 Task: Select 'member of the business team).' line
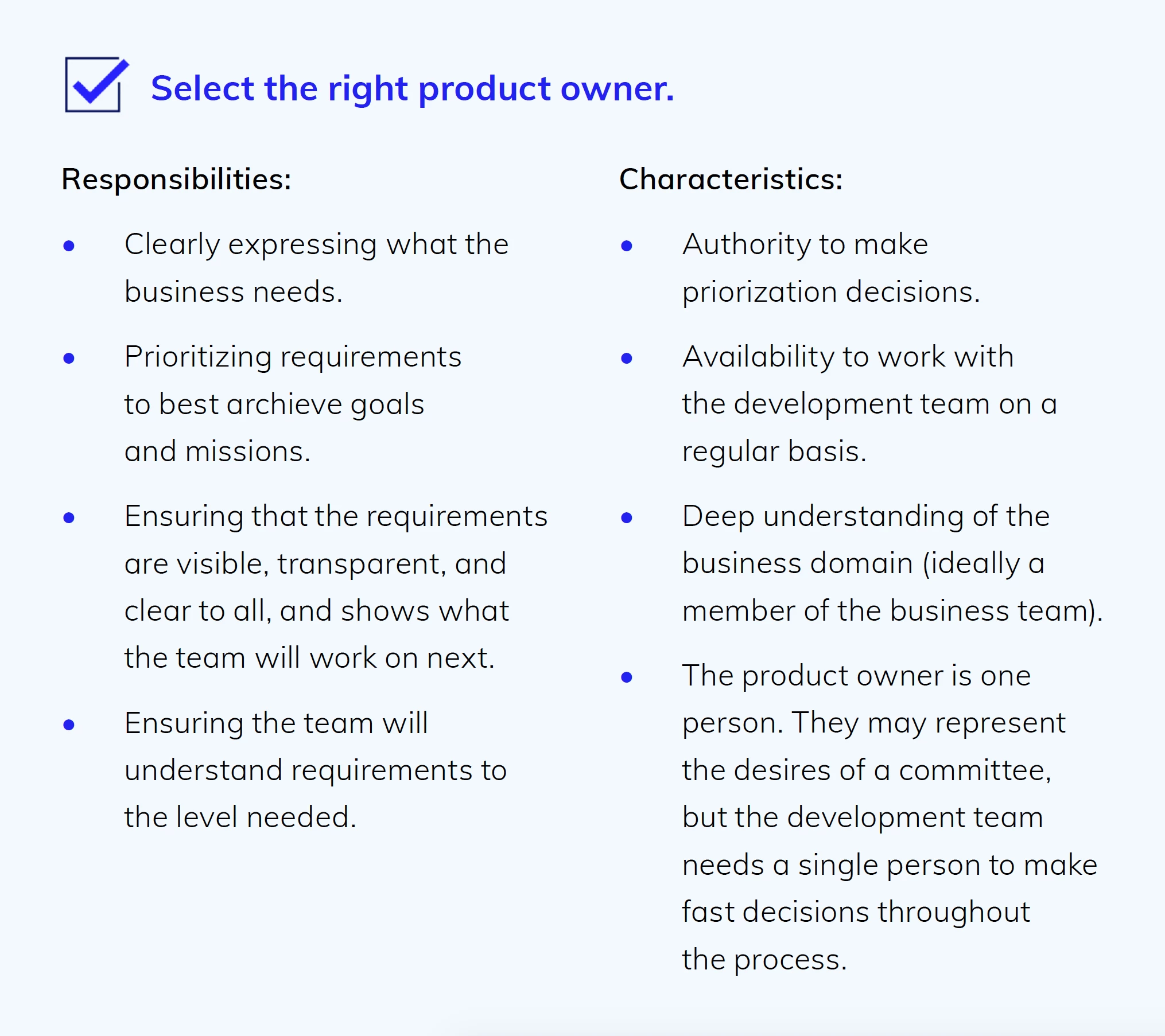click(x=892, y=610)
